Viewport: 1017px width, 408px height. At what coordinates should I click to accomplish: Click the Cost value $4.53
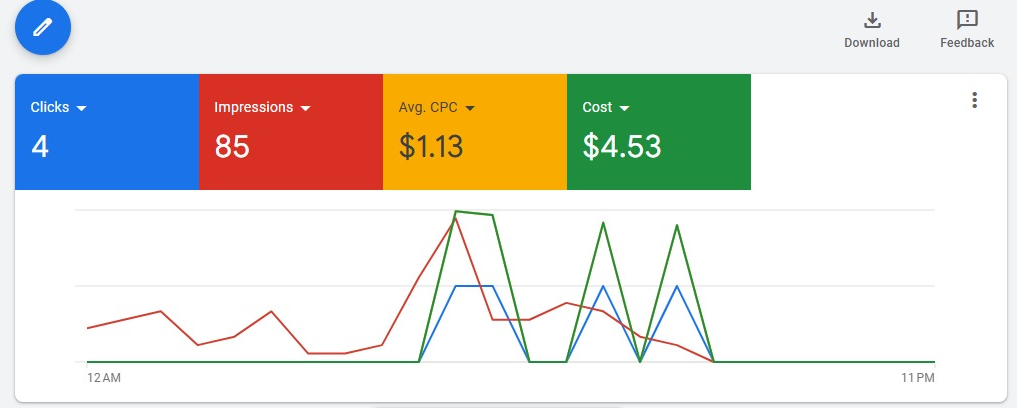(622, 147)
